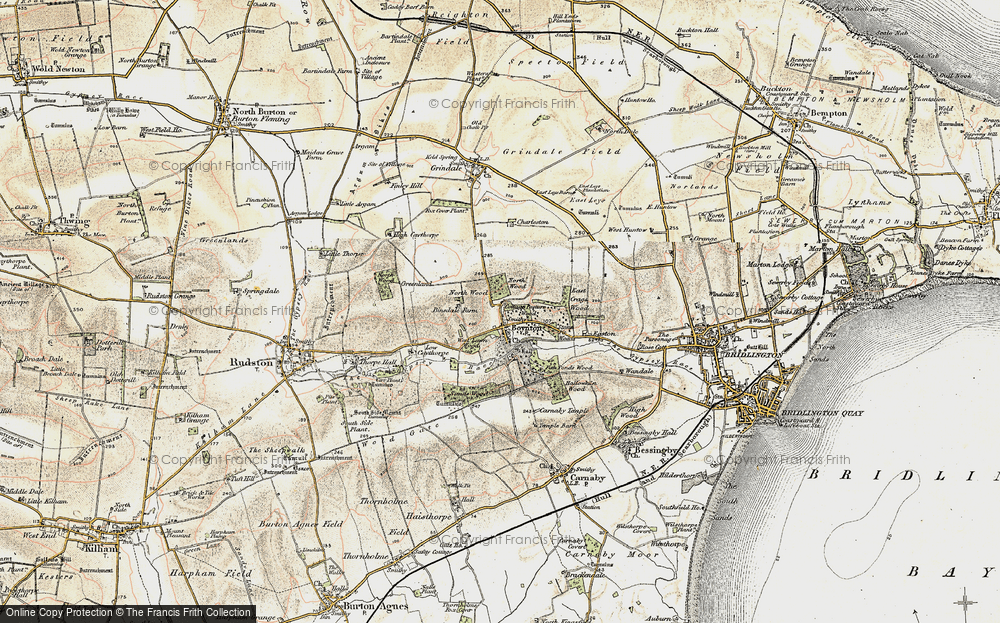Select the Buckton Hall label
1000x623 pixels.
[700, 30]
